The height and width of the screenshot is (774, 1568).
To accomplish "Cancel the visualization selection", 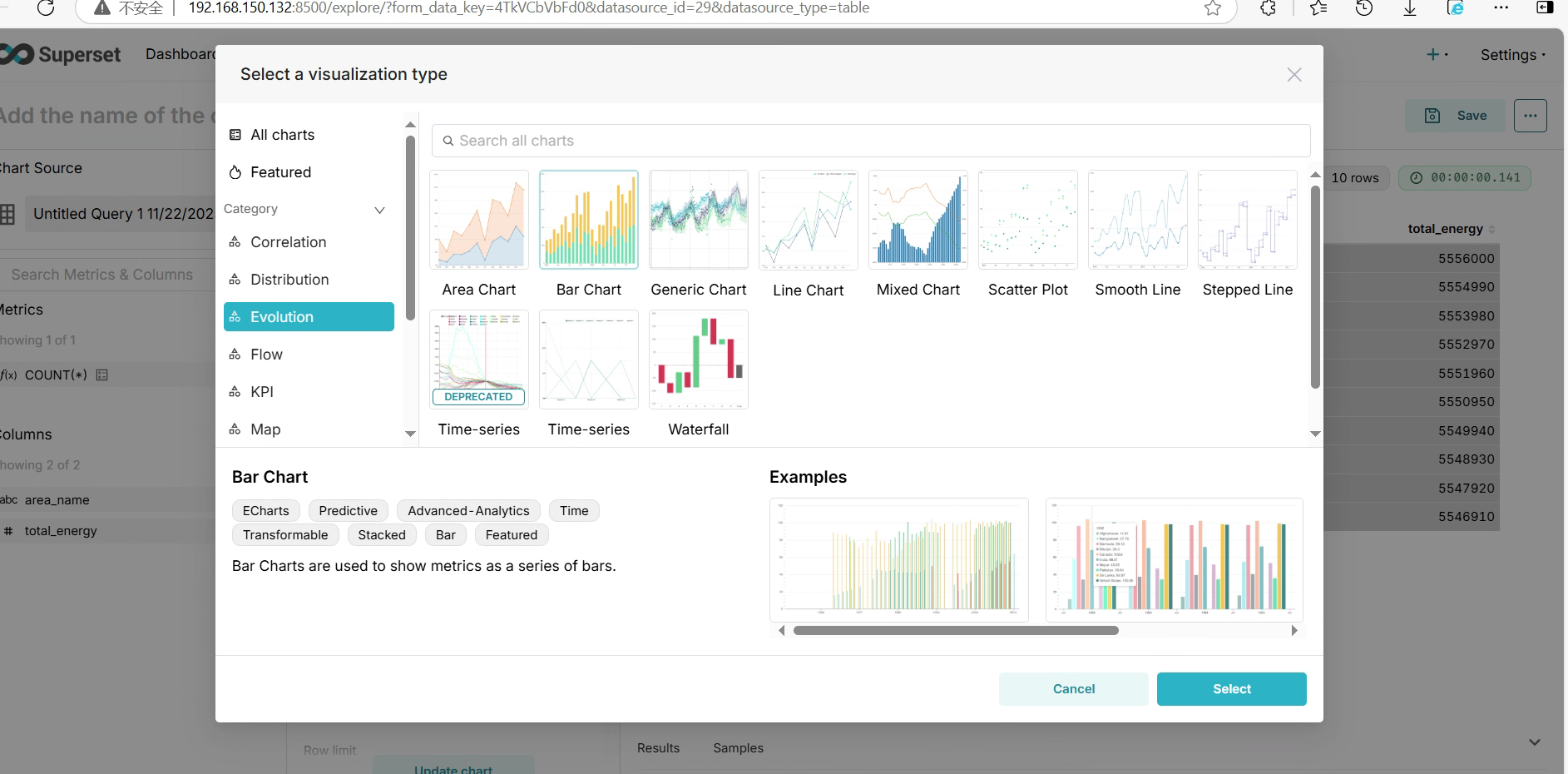I will click(x=1074, y=689).
